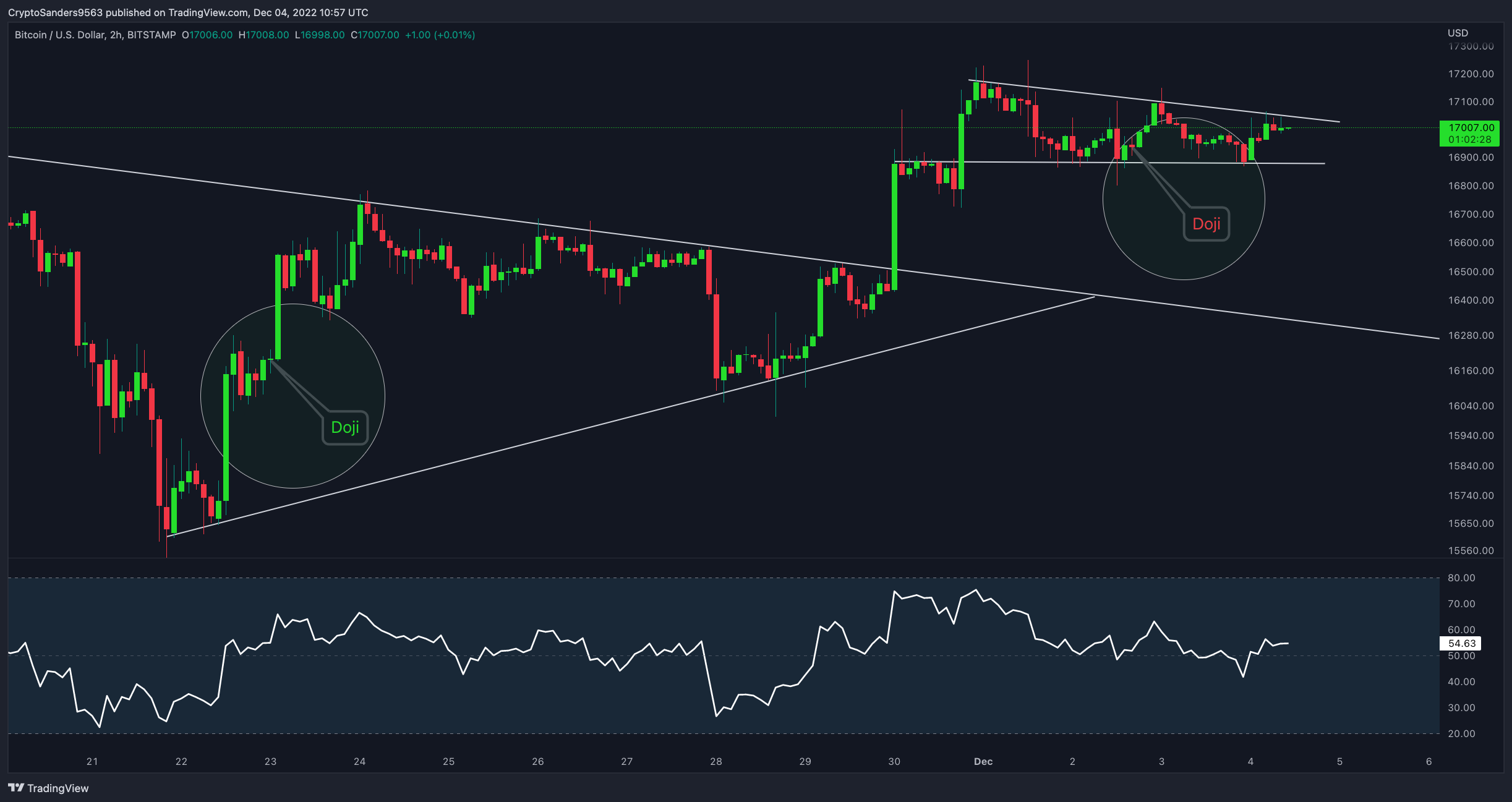Click the 16900.00 price axis label

pos(1471,157)
